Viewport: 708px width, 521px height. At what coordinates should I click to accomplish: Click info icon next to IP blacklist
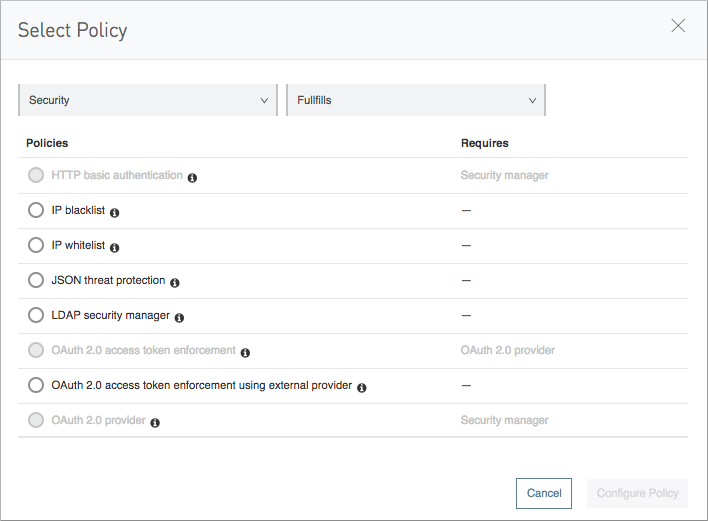(114, 212)
